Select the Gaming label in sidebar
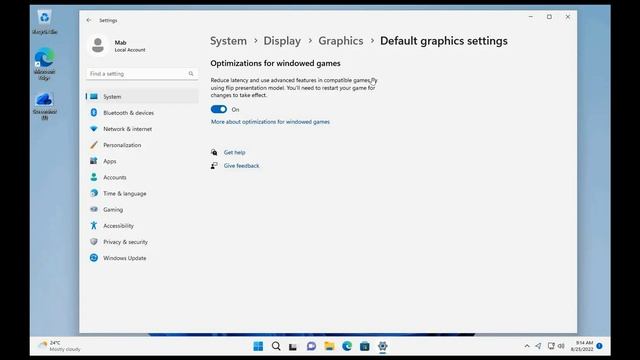 coord(113,209)
